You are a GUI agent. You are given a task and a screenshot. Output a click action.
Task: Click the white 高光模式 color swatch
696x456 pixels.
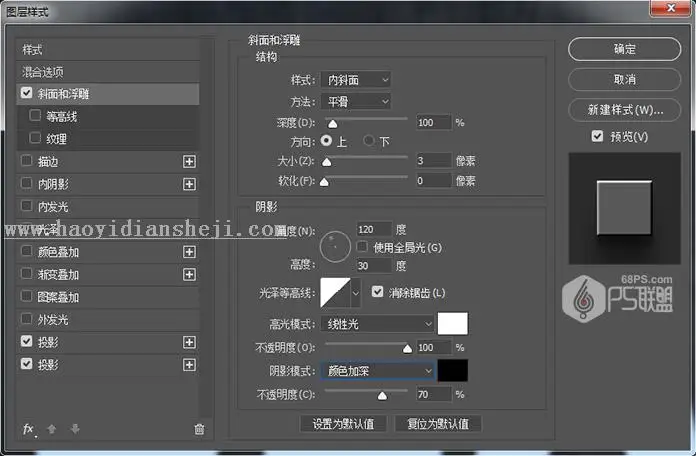pyautogui.click(x=453, y=323)
